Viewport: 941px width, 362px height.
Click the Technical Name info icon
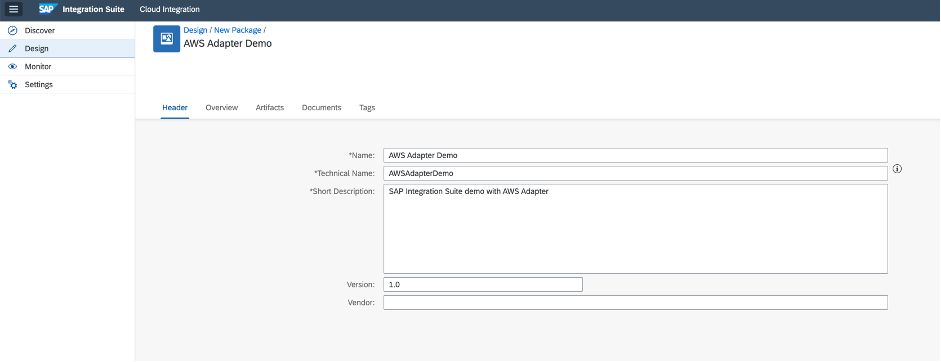pos(897,169)
